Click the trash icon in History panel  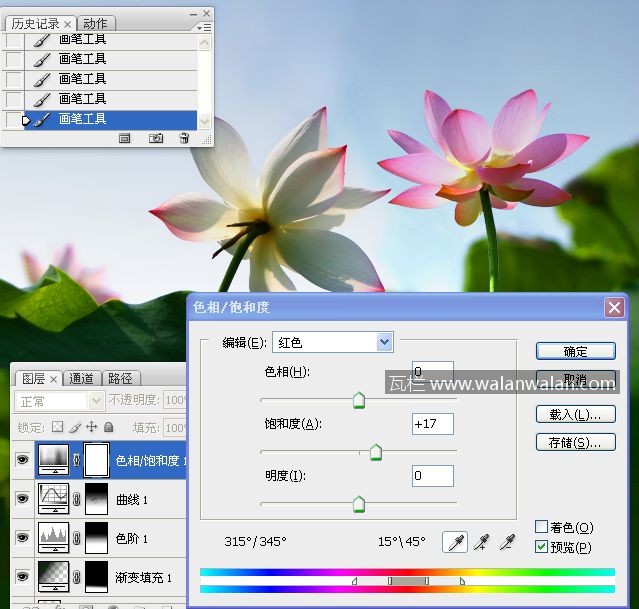(x=184, y=138)
